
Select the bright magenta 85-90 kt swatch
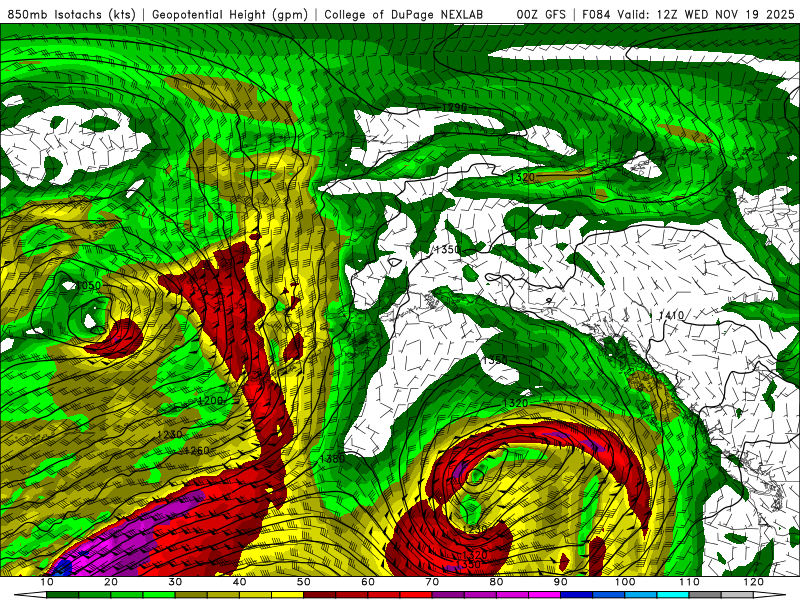544,595
